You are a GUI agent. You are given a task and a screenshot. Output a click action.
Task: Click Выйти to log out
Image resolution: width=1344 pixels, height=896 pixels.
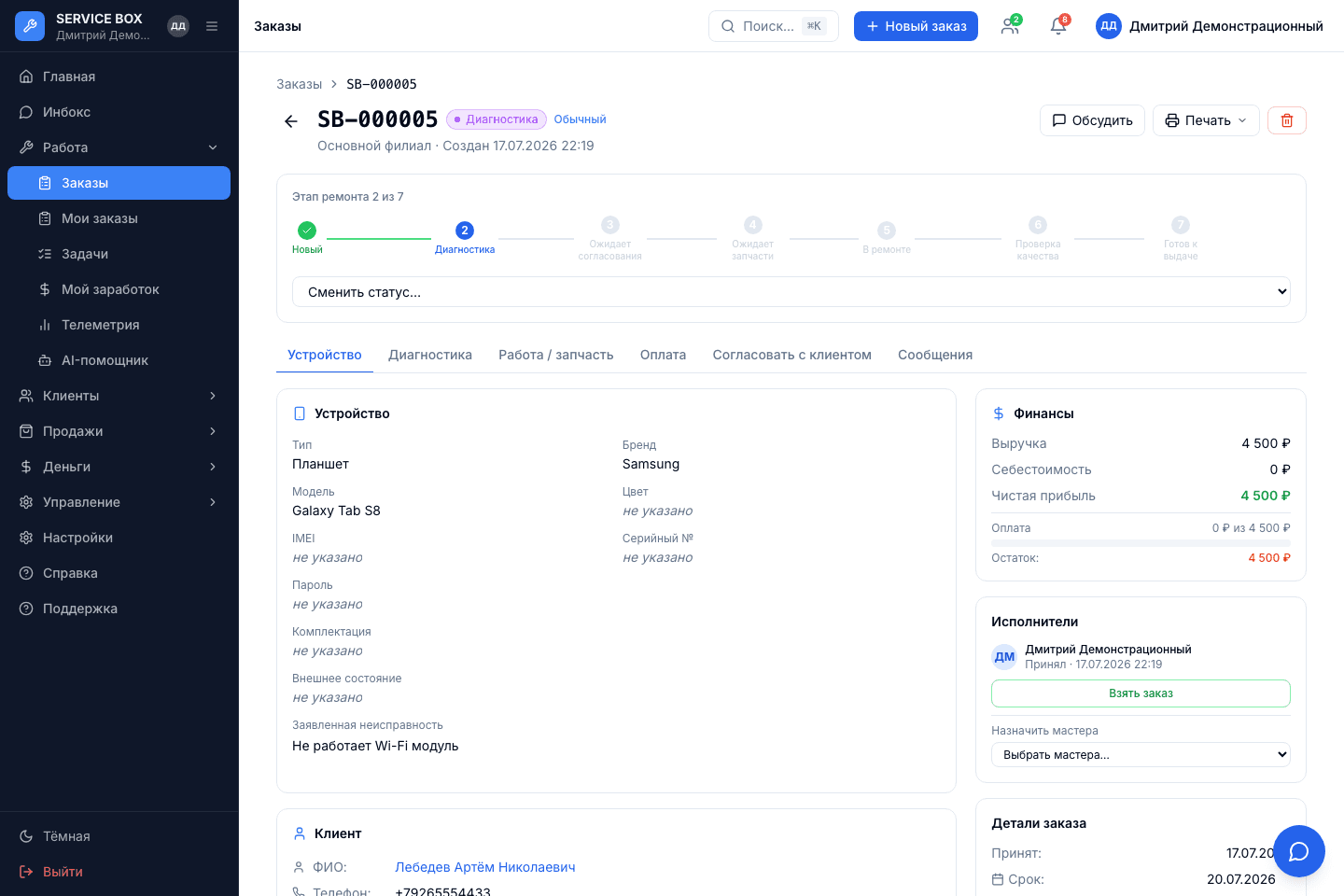[x=119, y=872]
